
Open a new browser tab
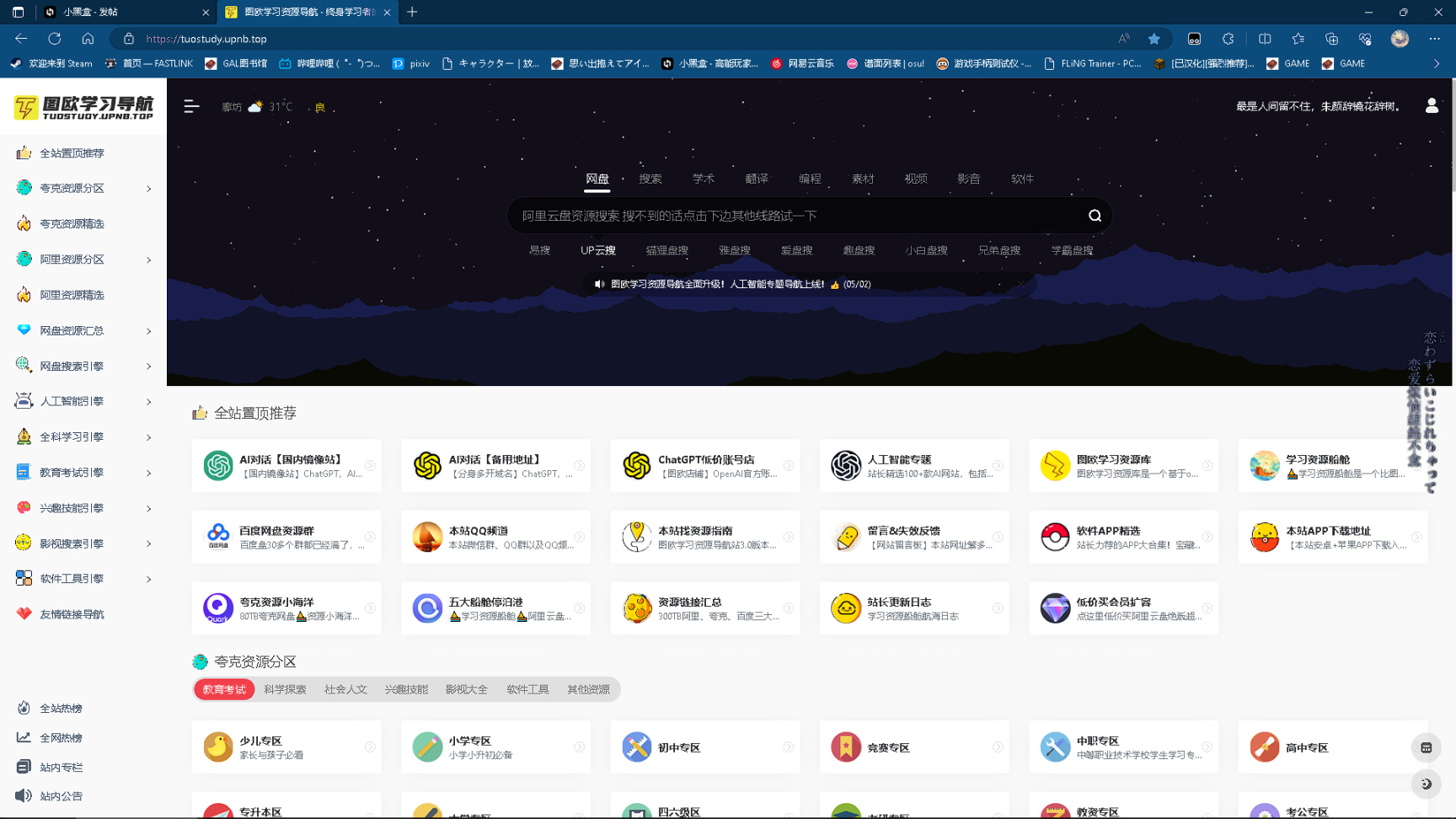point(412,12)
